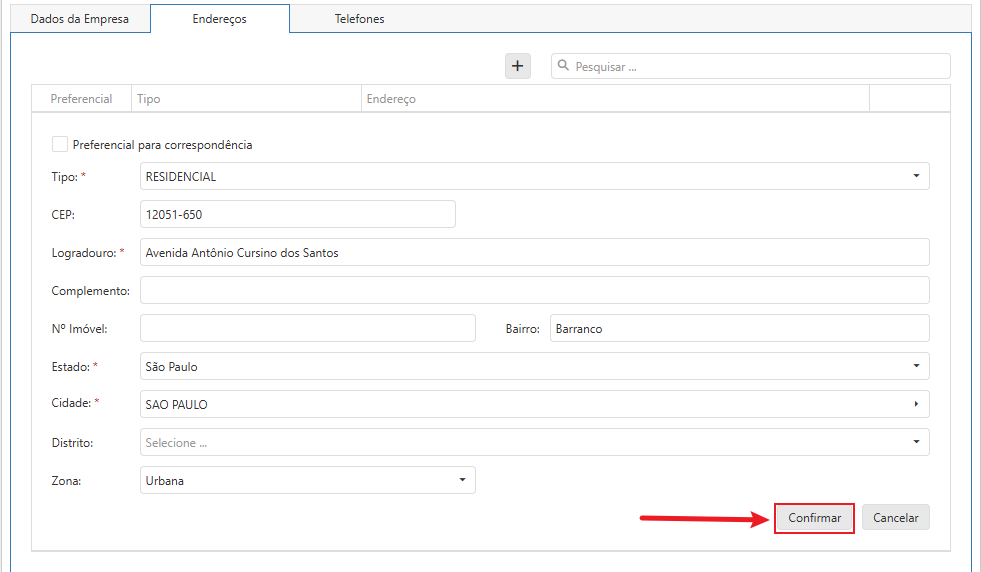Click the Nº Imóvel input field
The image size is (981, 572).
pos(308,328)
